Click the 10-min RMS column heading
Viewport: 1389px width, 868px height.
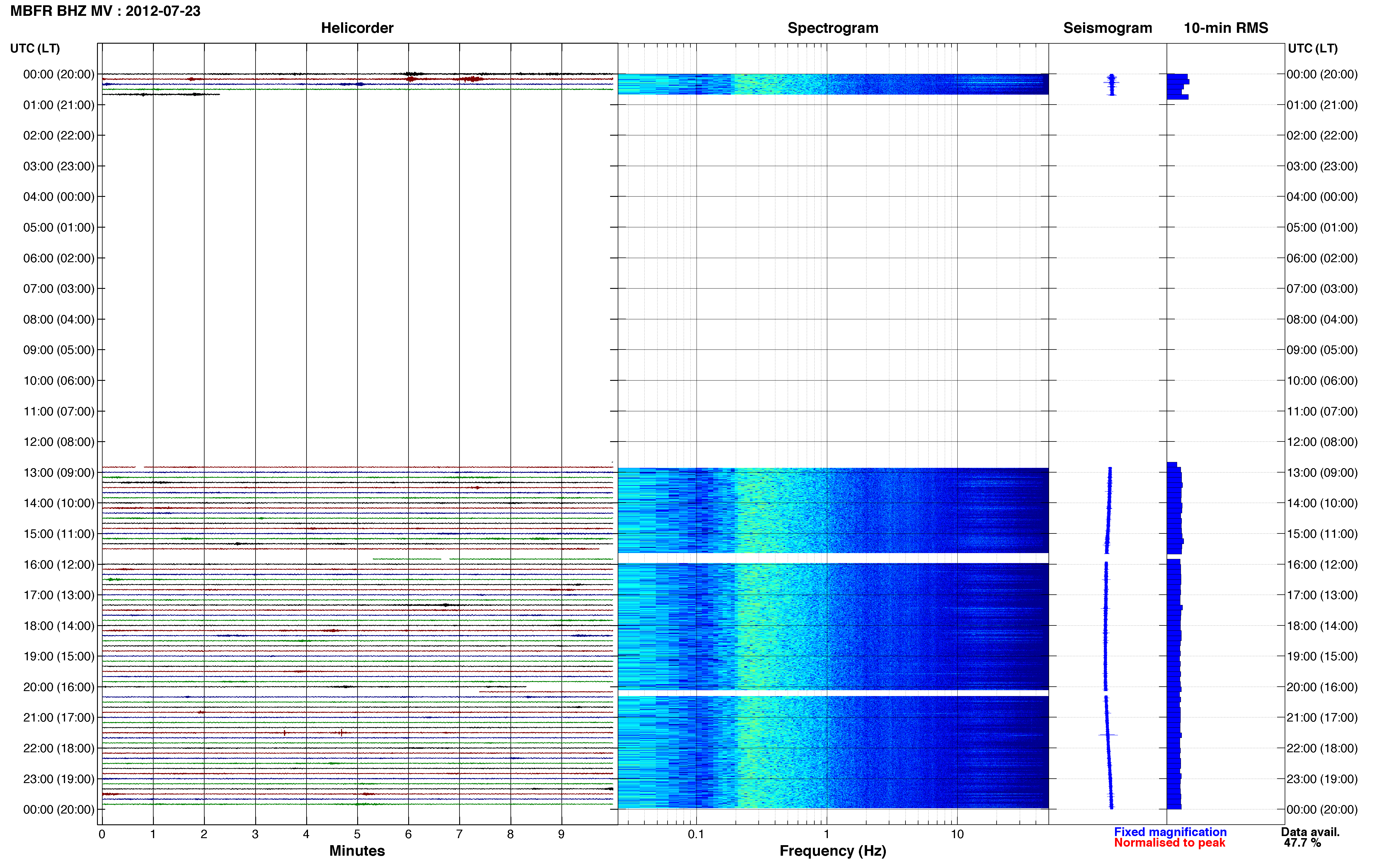click(1226, 28)
